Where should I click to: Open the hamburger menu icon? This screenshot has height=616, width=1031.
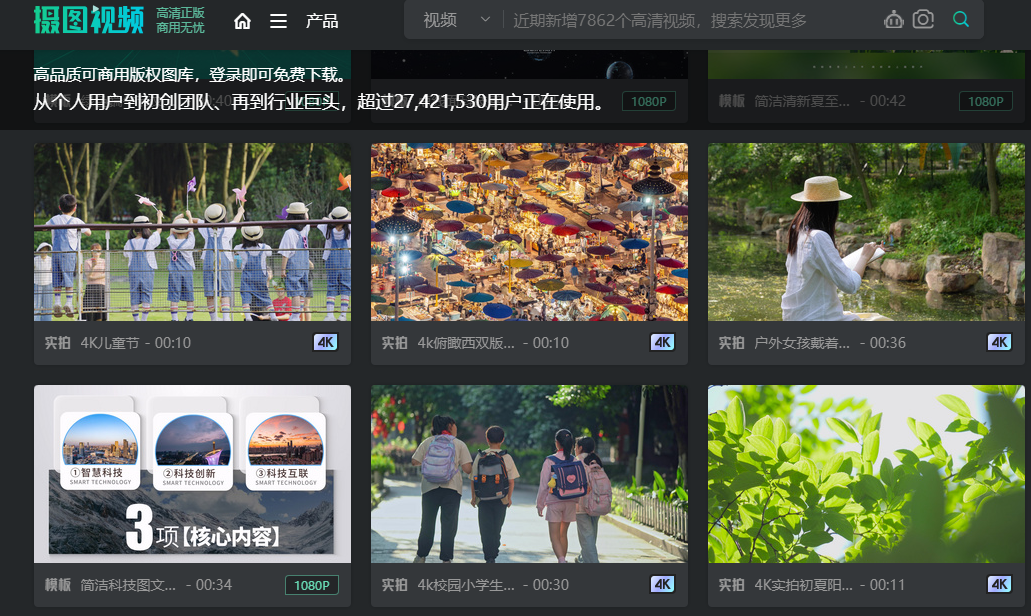pos(278,21)
